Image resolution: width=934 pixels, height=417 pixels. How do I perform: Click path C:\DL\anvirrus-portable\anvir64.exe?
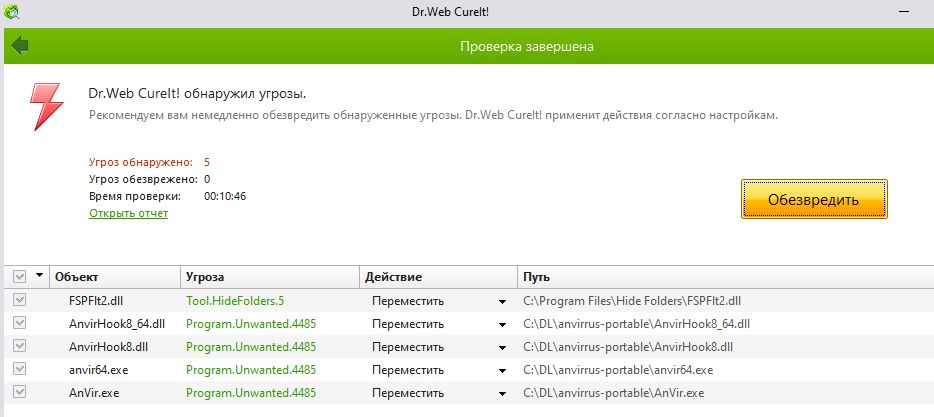pyautogui.click(x=618, y=370)
